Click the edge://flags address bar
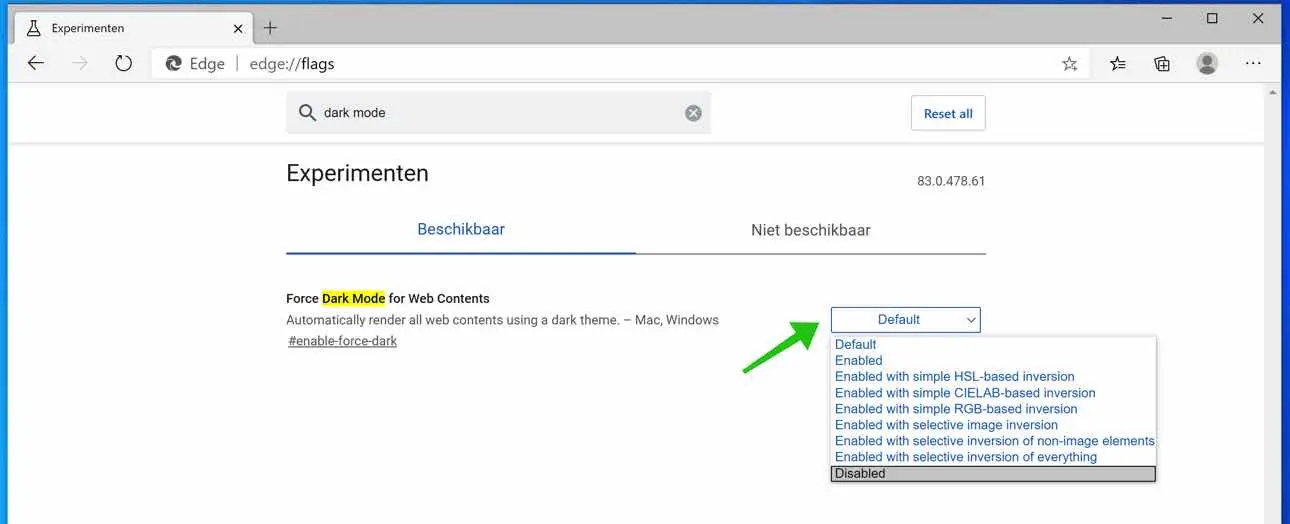The height and width of the screenshot is (524, 1290). [618, 64]
